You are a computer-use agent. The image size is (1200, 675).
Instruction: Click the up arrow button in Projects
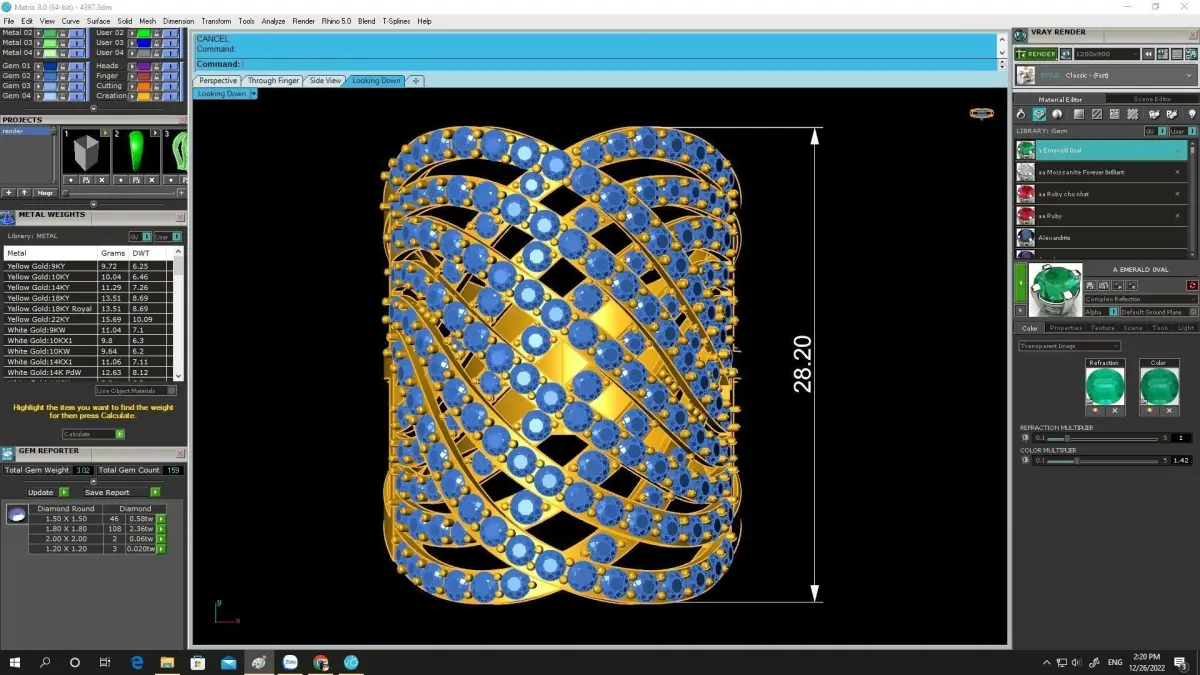24,192
